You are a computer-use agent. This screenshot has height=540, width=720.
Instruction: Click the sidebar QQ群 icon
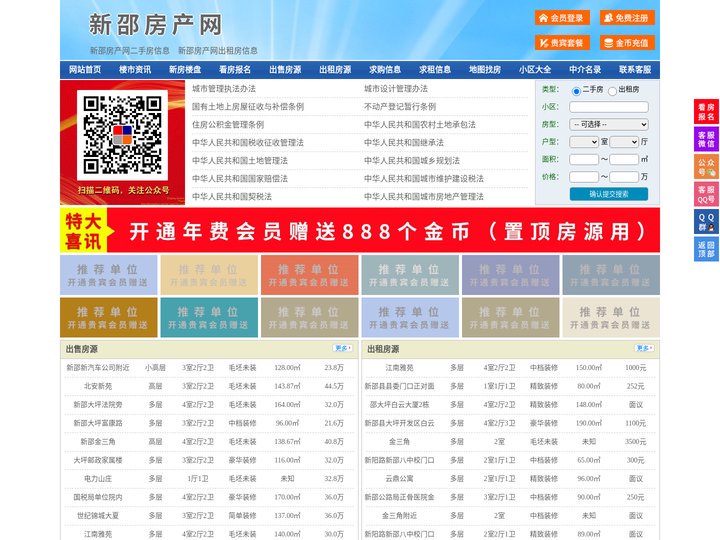point(706,222)
